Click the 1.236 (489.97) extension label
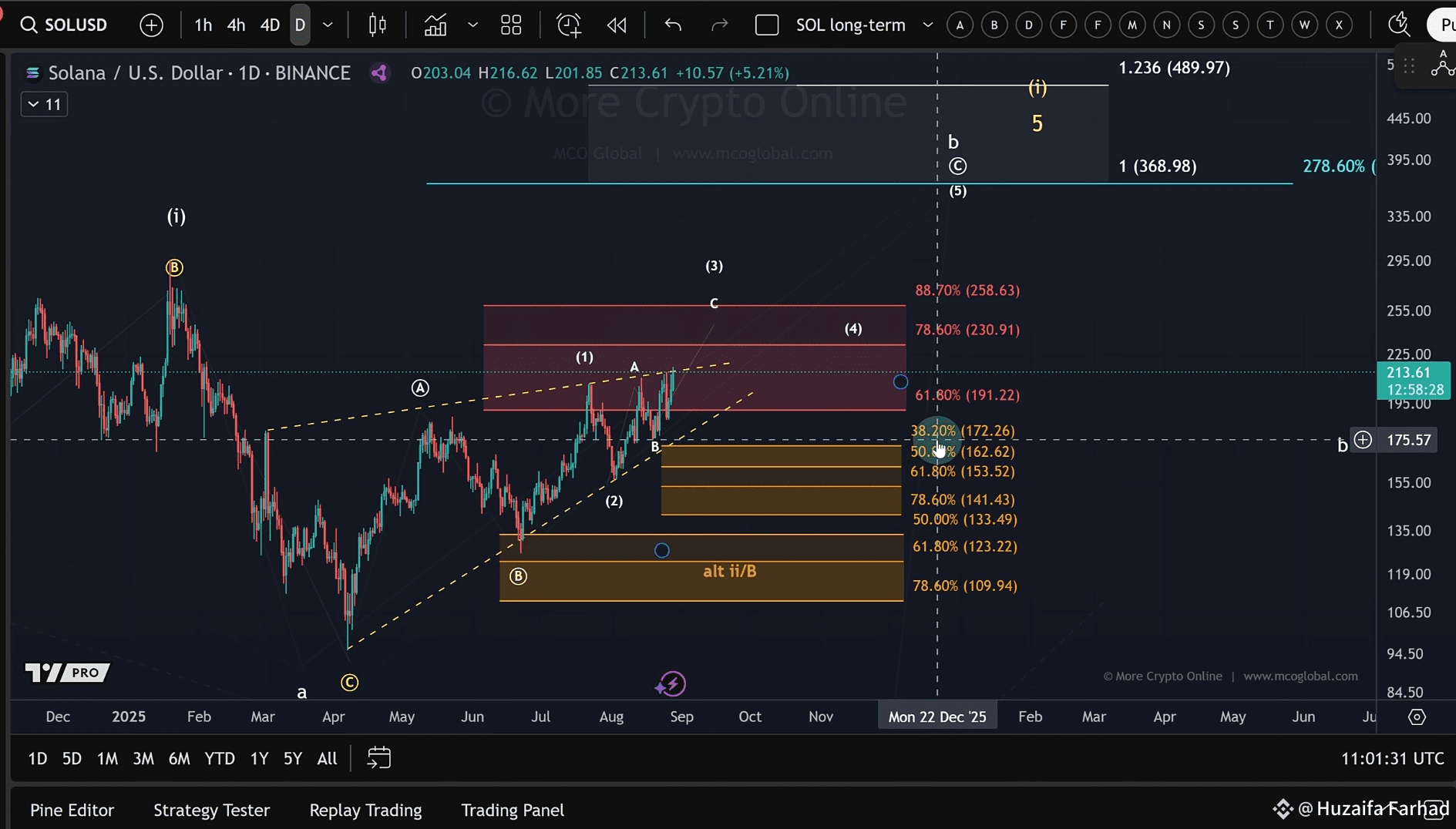1456x829 pixels. (x=1174, y=68)
